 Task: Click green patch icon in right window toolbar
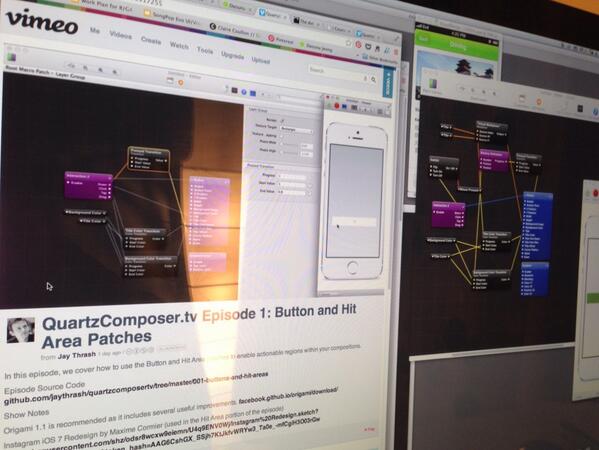click(x=432, y=84)
